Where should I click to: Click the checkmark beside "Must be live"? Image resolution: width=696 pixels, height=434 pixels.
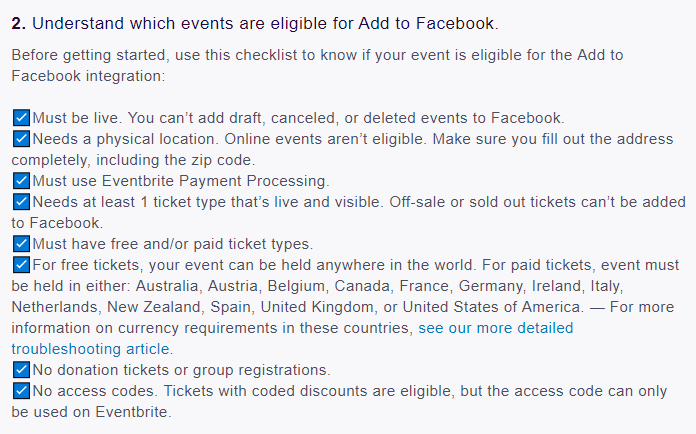click(x=21, y=118)
